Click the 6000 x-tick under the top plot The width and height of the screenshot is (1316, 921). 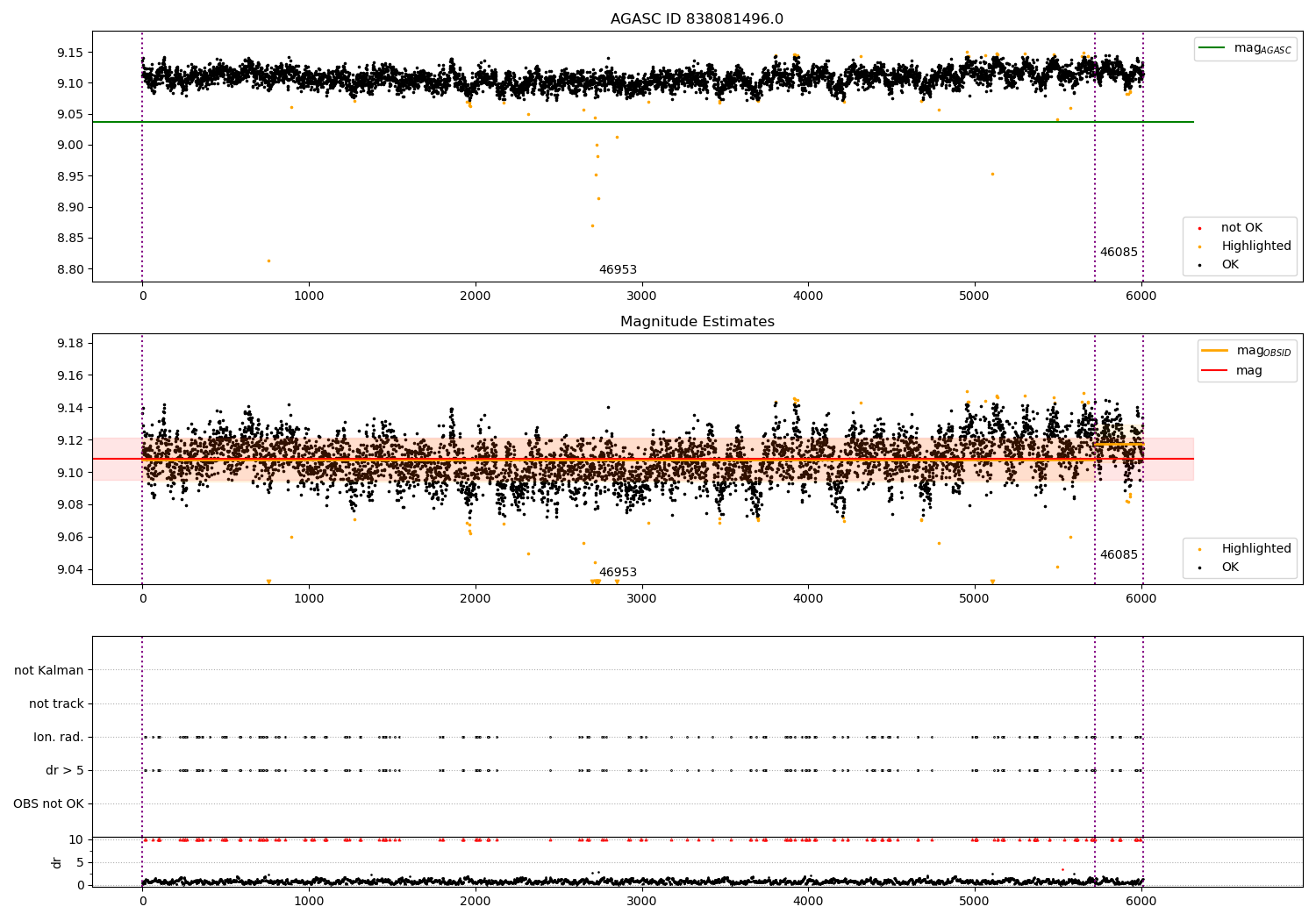[x=1141, y=296]
